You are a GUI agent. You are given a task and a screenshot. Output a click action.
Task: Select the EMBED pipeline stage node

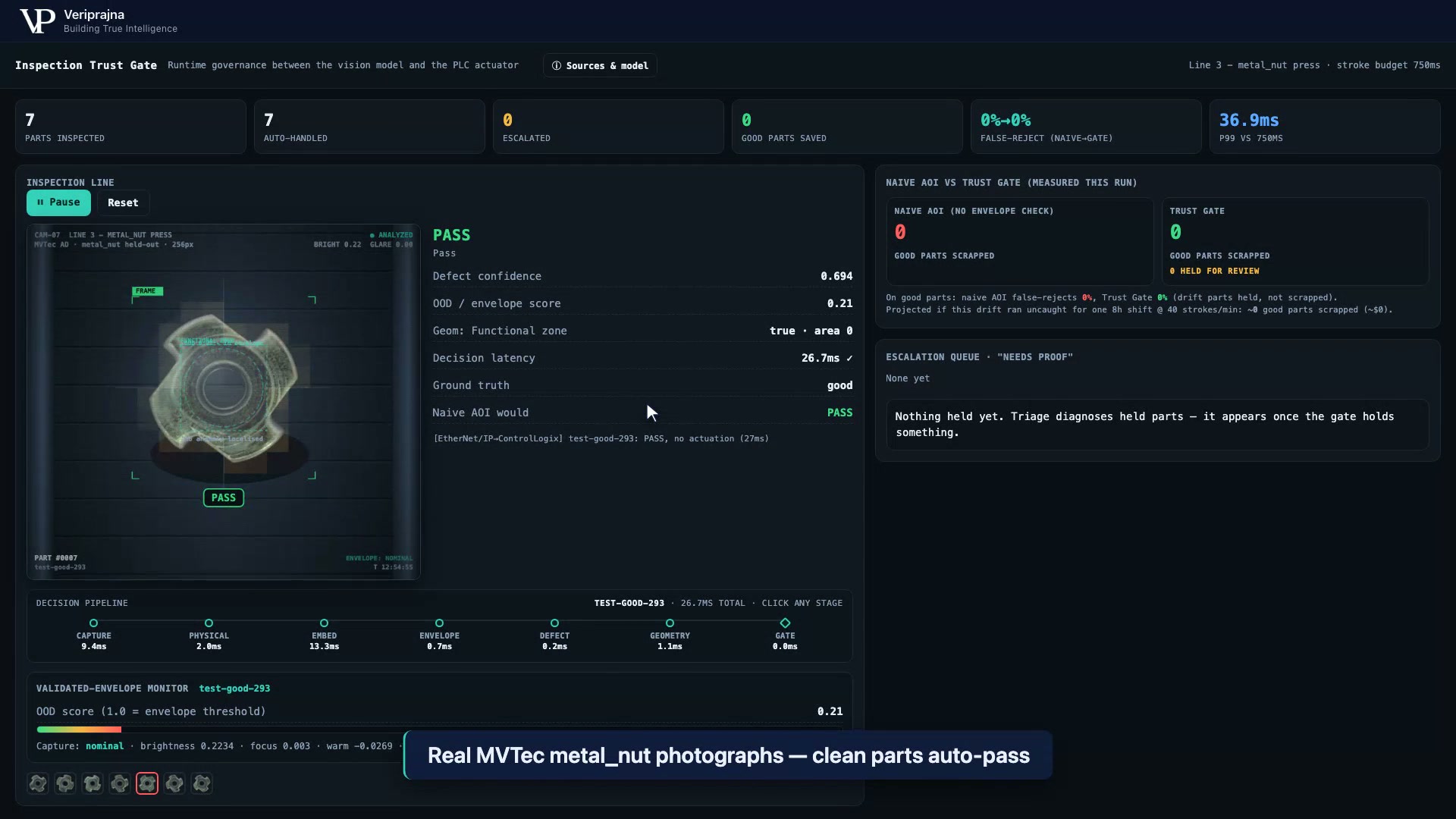[x=325, y=623]
